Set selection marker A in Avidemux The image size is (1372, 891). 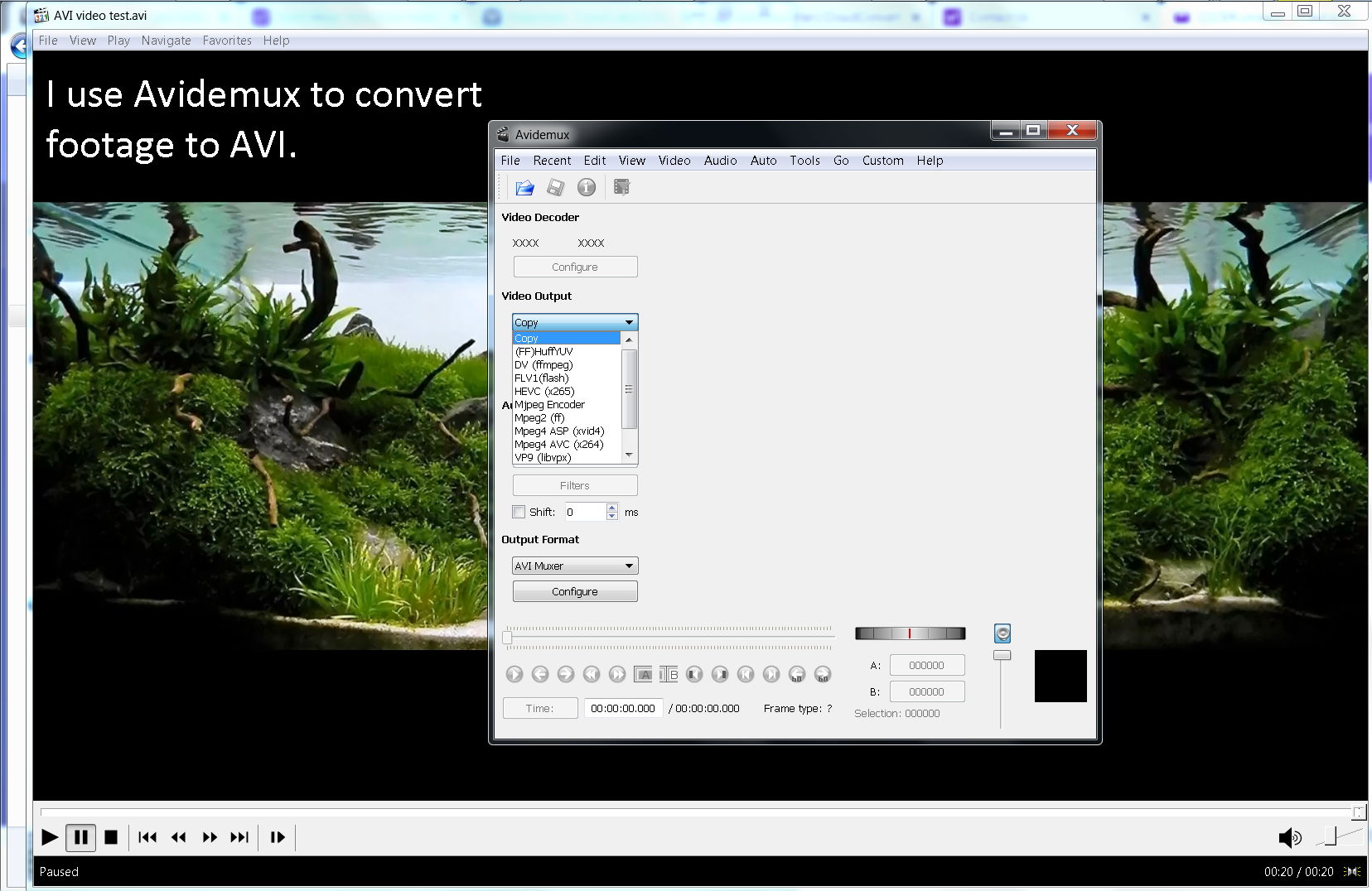tap(643, 674)
